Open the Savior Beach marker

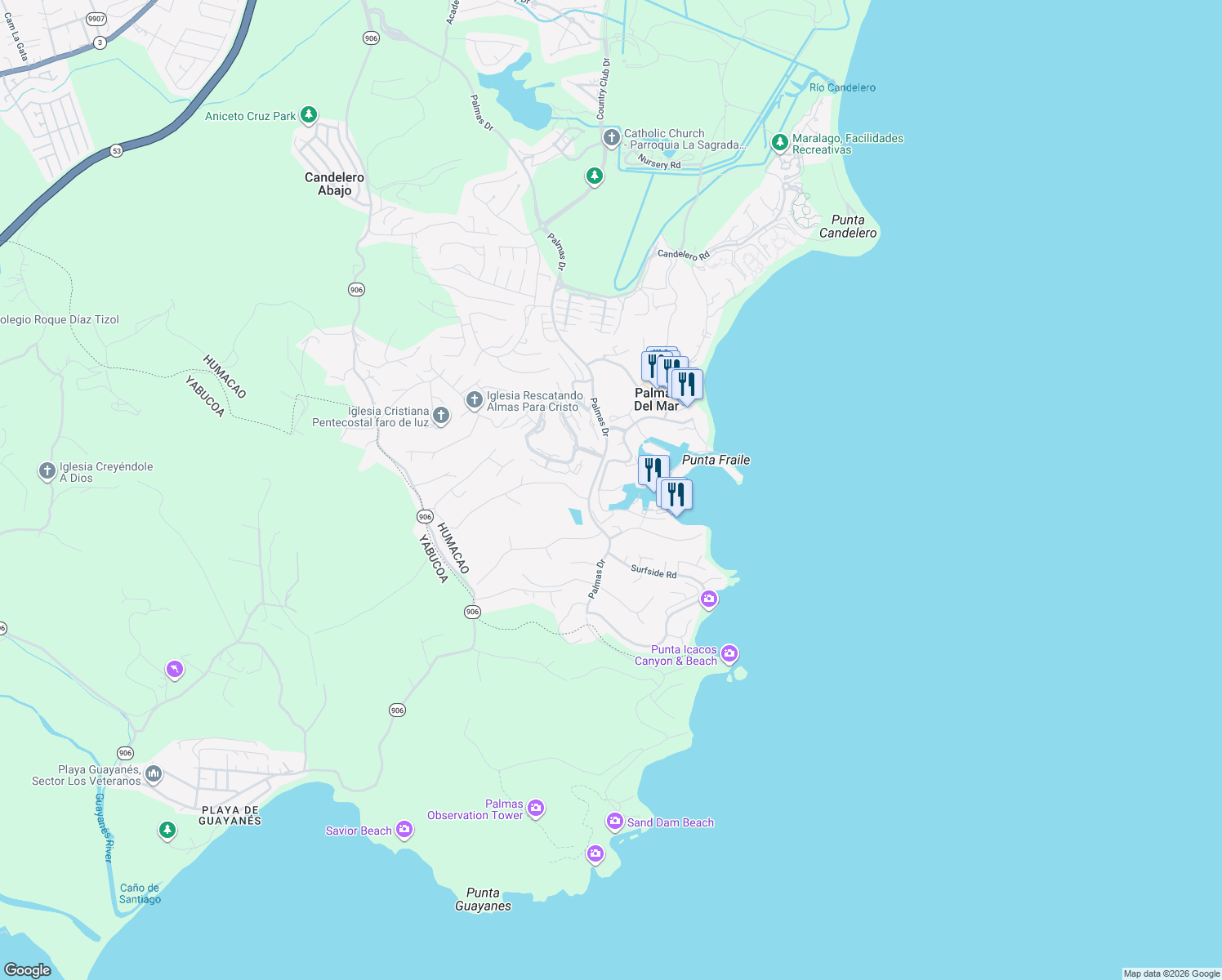(404, 829)
